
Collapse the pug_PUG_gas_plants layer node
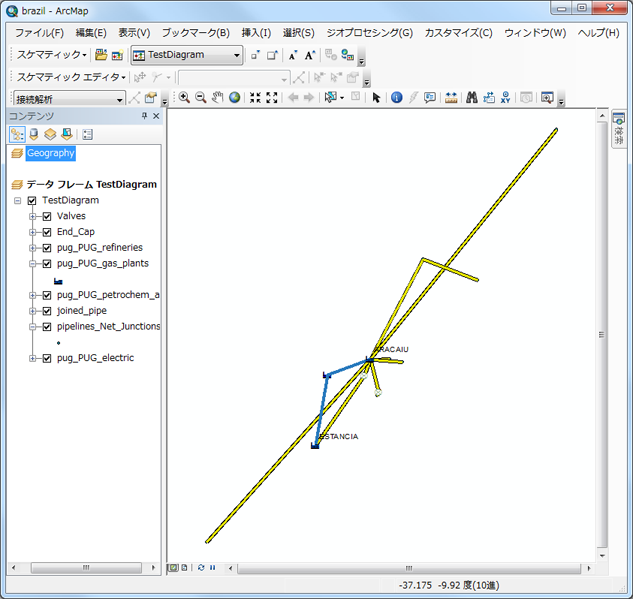pyautogui.click(x=33, y=264)
